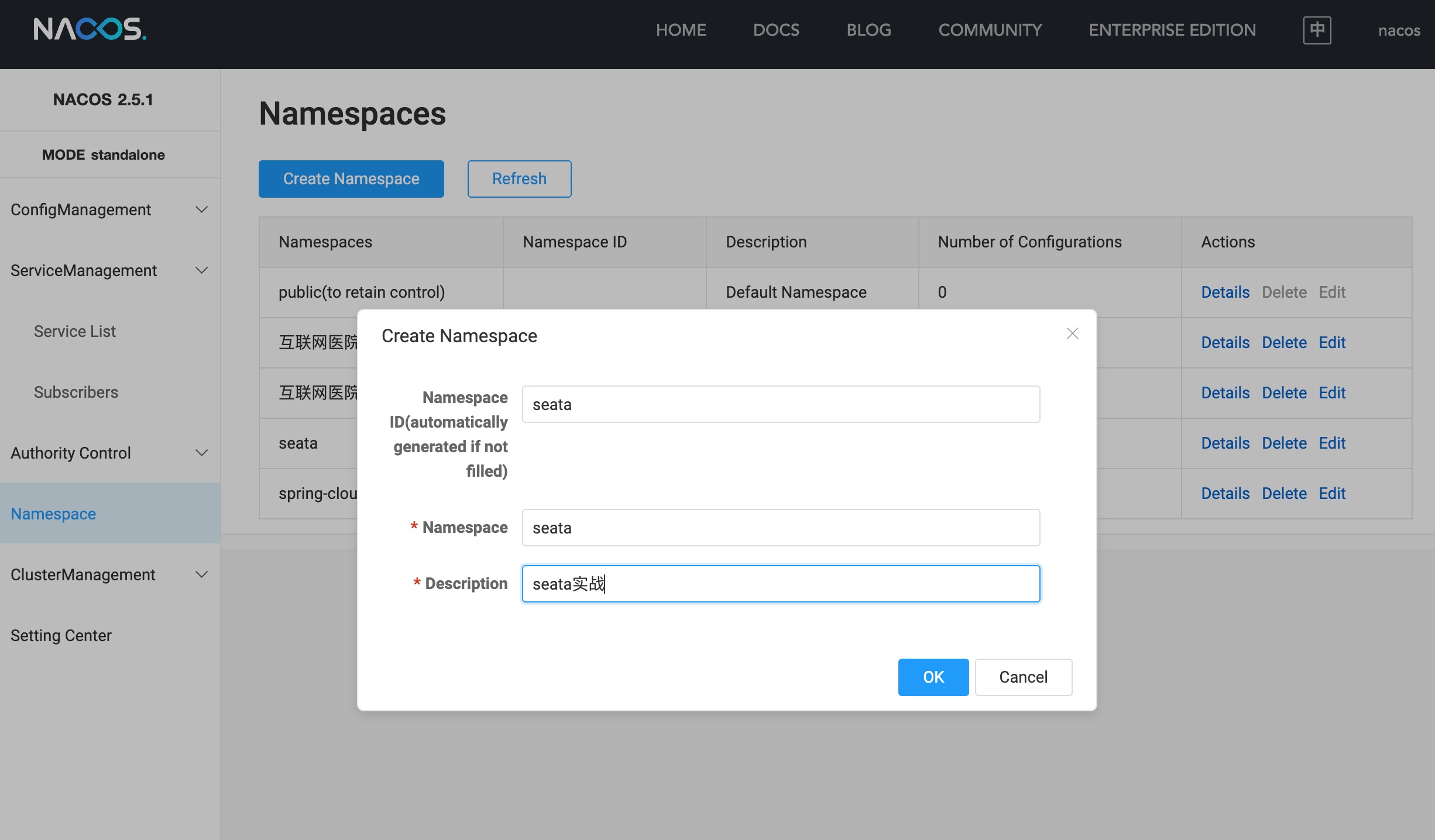
Task: Collapse the ServiceManagement menu
Action: tap(110, 270)
